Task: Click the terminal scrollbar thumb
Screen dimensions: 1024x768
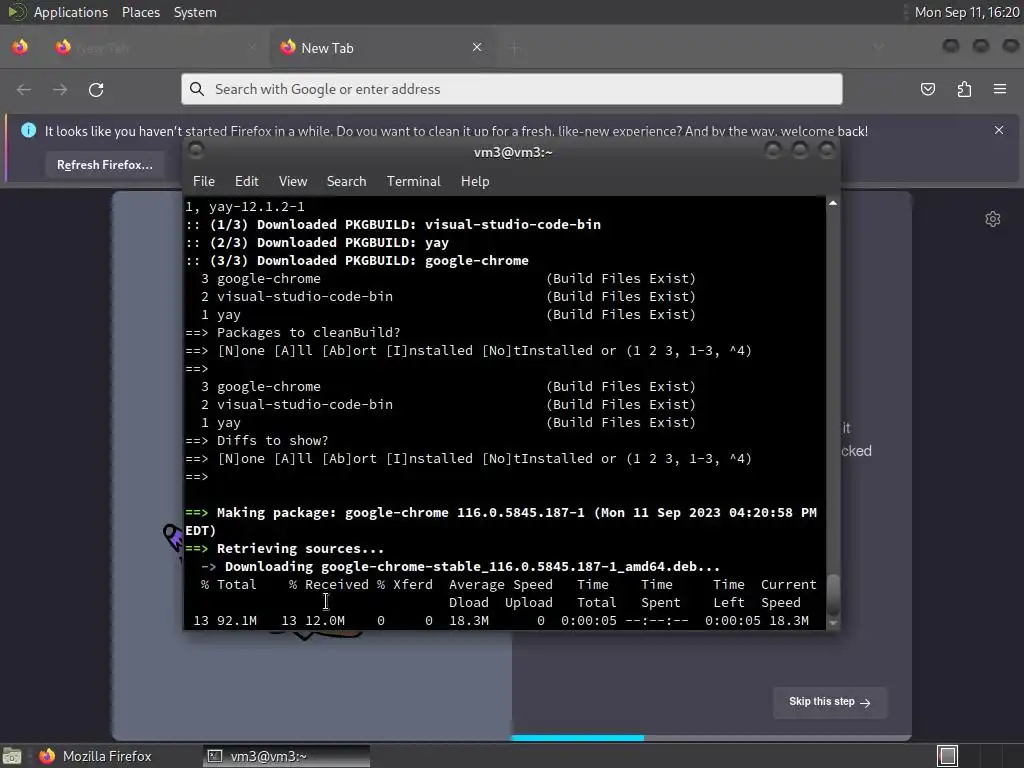Action: coord(833,595)
